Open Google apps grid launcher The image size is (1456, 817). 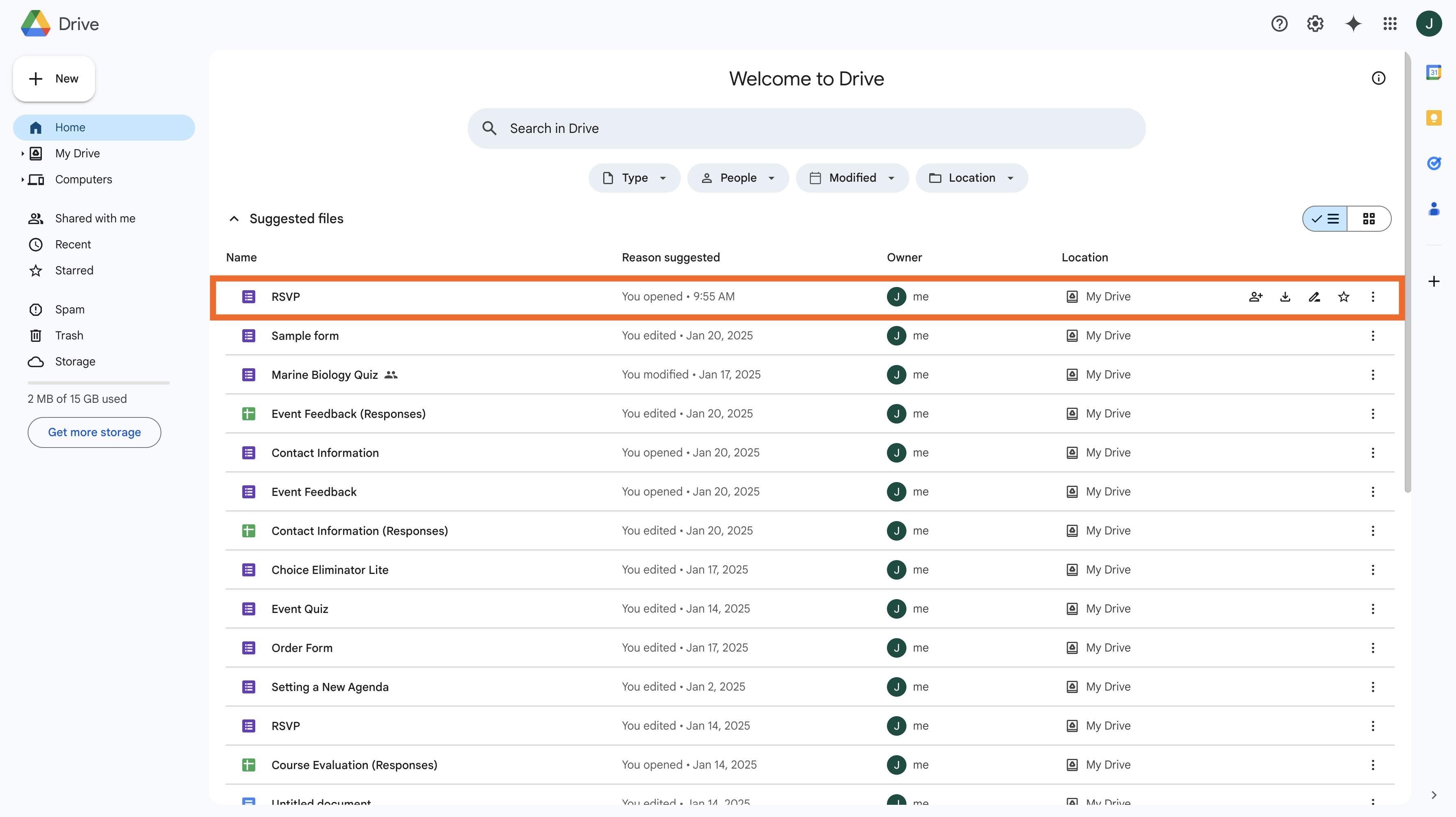pos(1390,24)
